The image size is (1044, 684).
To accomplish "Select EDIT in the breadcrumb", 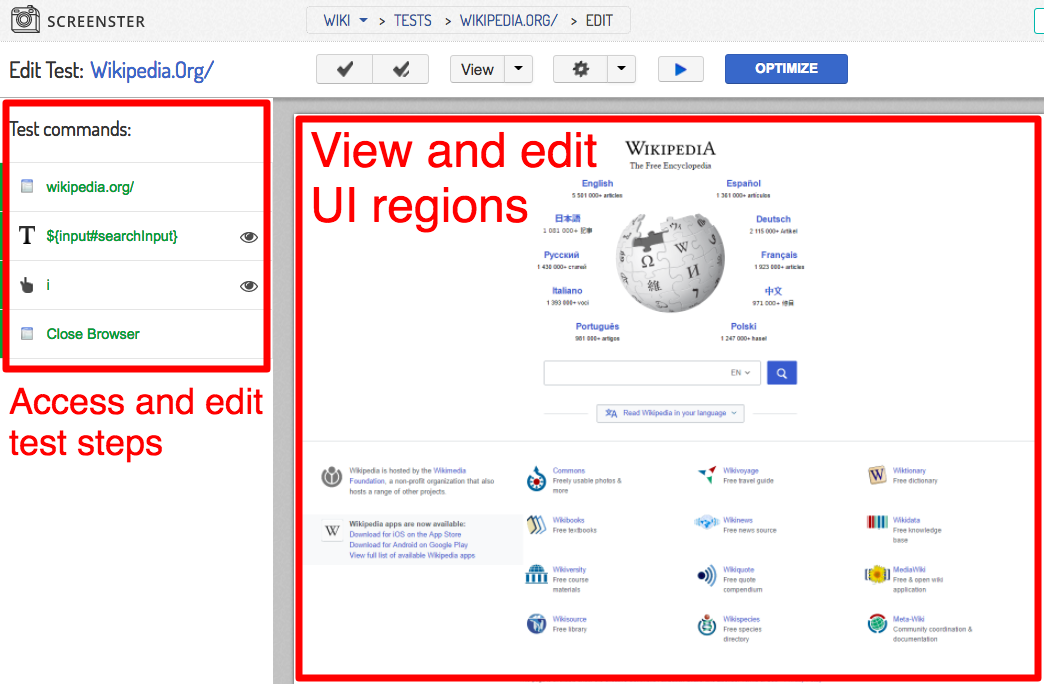I will 599,21.
